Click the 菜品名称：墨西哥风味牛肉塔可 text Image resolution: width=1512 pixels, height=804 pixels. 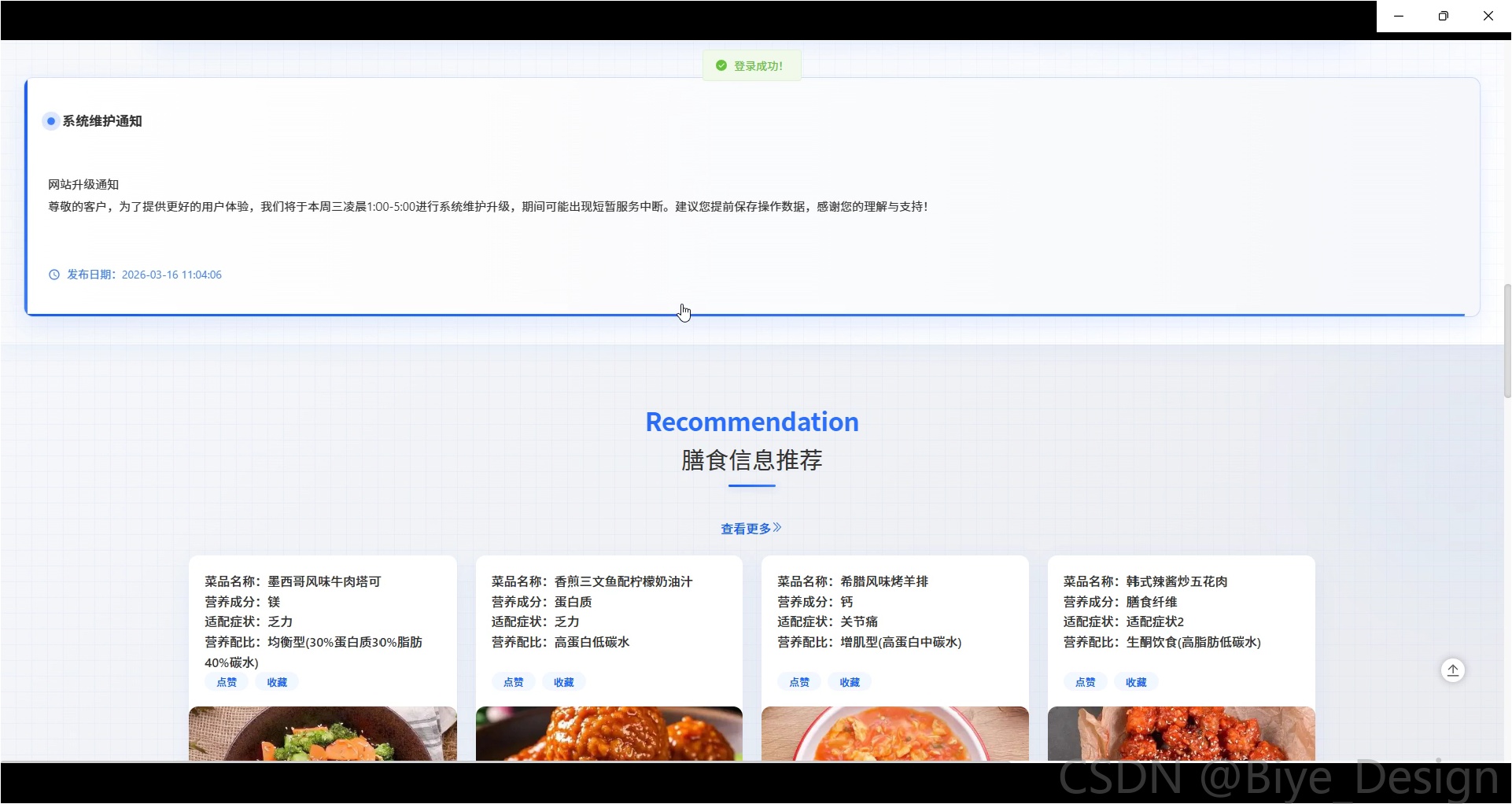point(293,581)
